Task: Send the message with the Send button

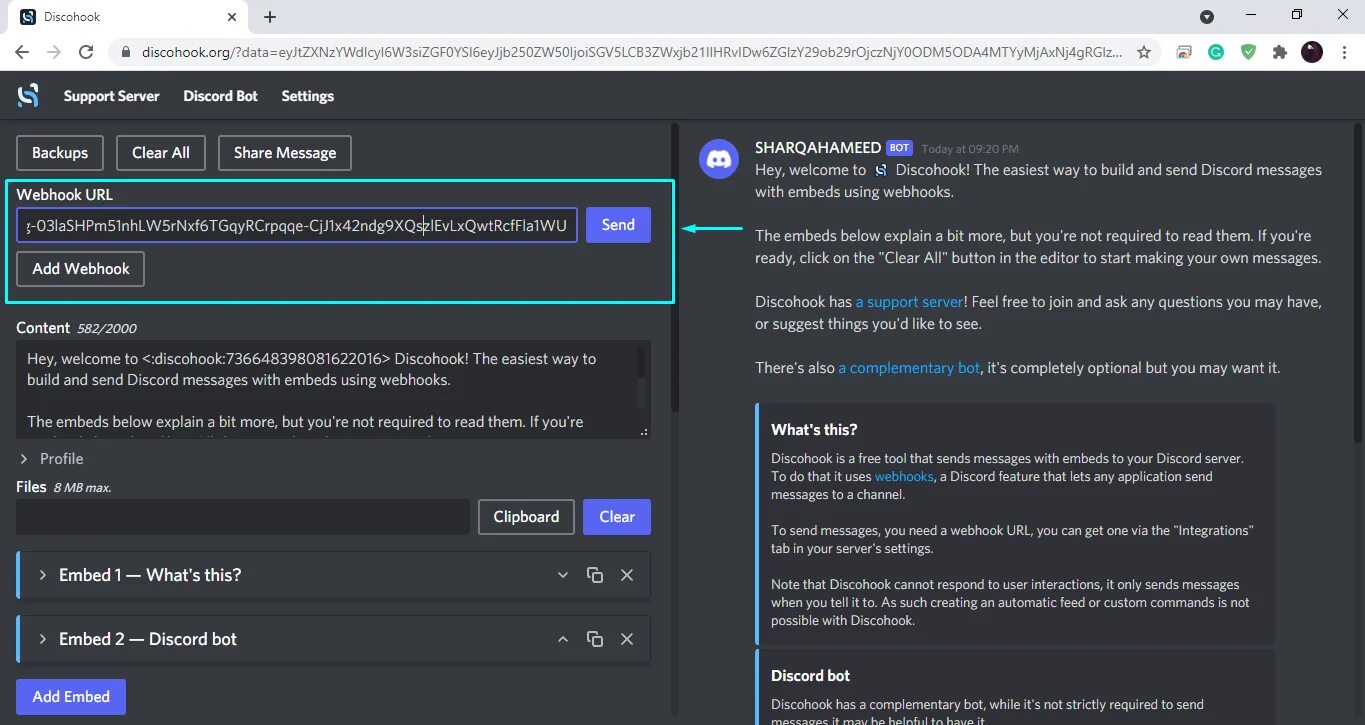Action: 618,225
